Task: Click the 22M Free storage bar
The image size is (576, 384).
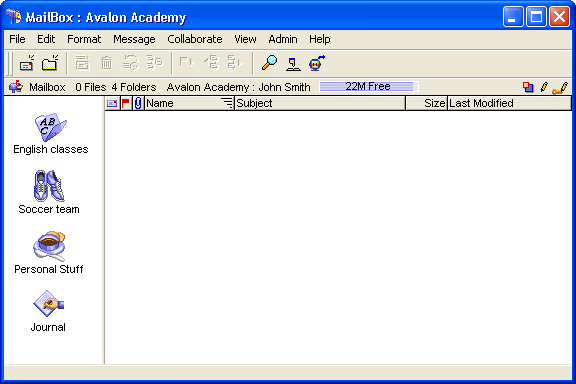Action: click(368, 86)
